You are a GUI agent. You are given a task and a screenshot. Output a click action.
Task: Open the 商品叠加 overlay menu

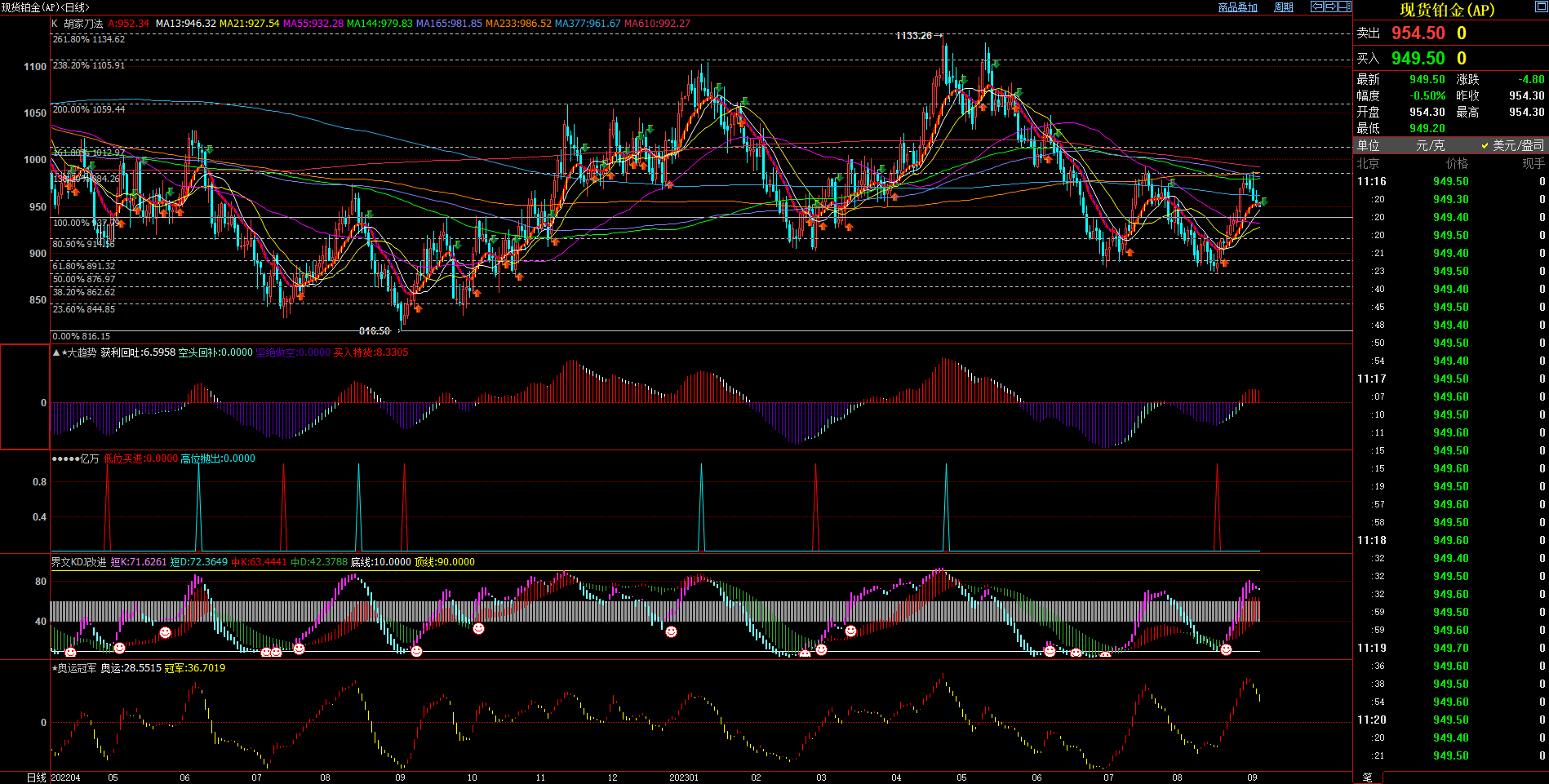tap(1237, 7)
